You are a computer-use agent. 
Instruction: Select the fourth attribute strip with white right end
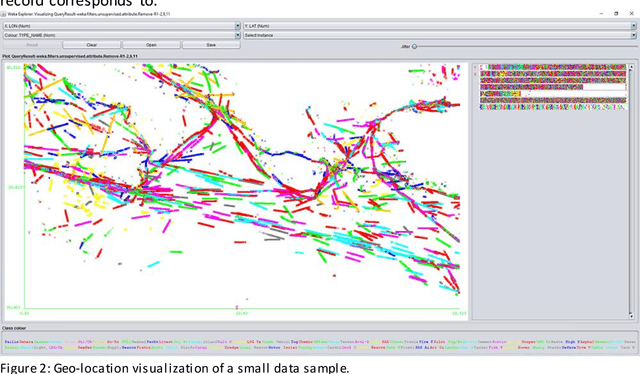pyautogui.click(x=553, y=87)
